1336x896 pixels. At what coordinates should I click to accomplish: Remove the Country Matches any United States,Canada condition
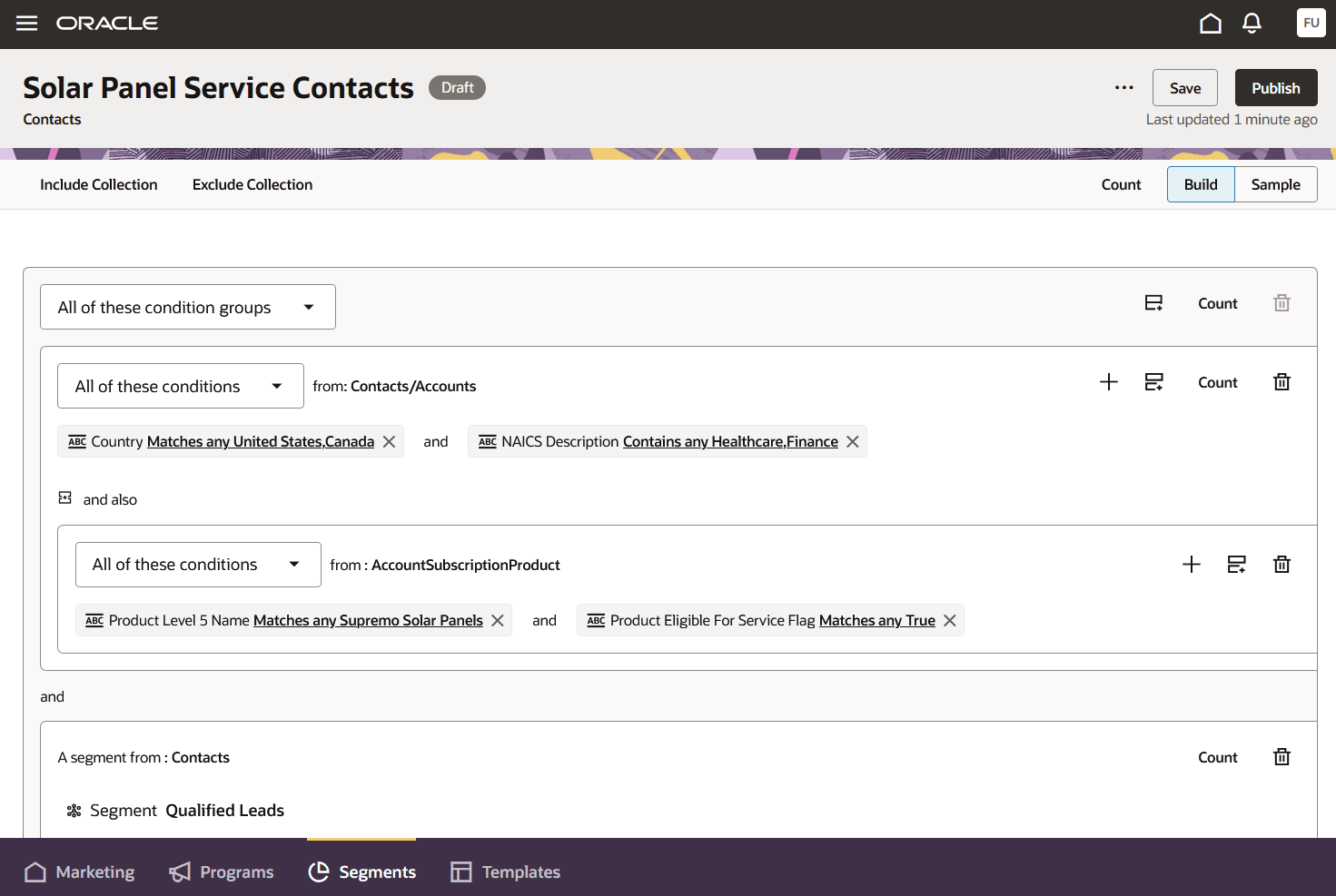click(x=389, y=441)
